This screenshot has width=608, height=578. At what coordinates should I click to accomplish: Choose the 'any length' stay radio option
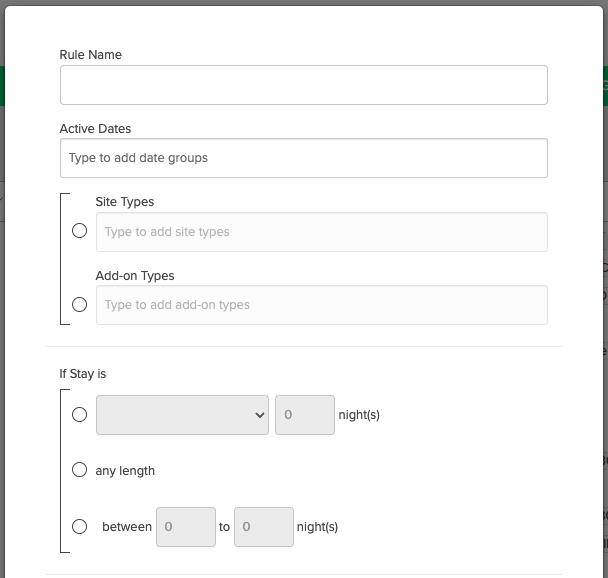(x=80, y=470)
